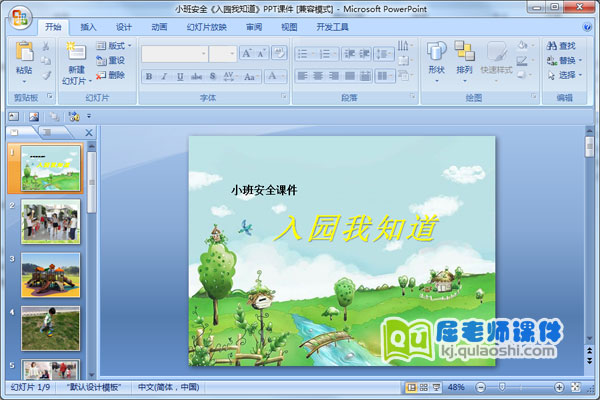Screen dimensions: 600x400
Task: Select slide 2 thumbnail in panel
Action: click(51, 221)
